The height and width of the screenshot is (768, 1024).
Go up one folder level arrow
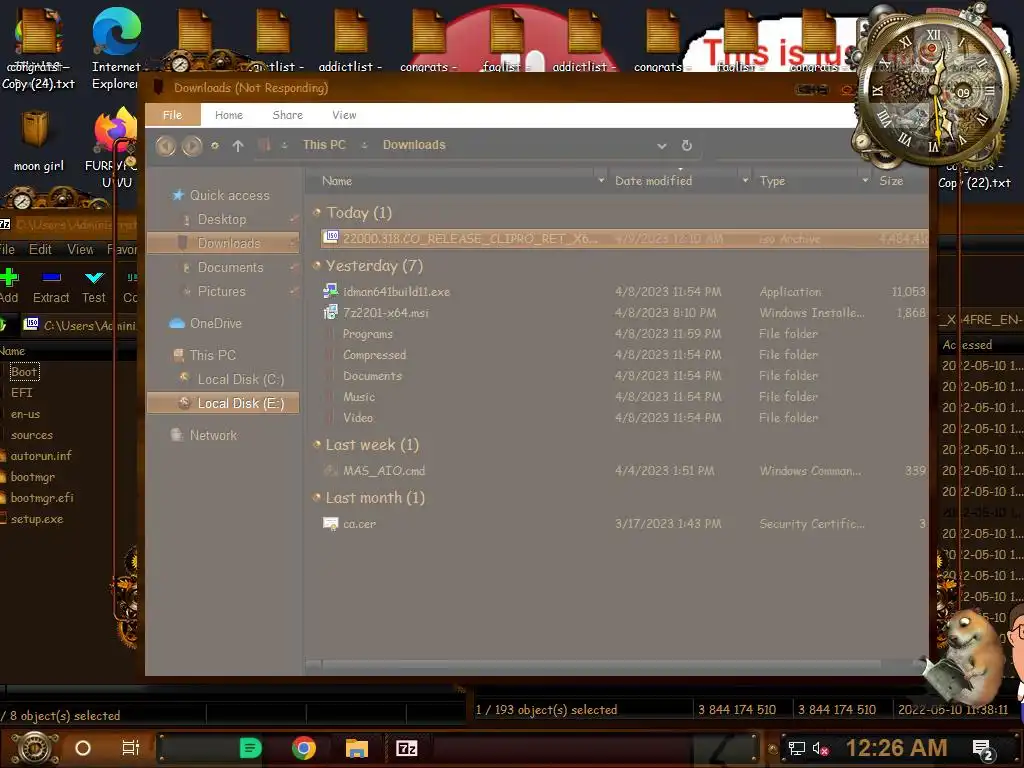pos(238,146)
